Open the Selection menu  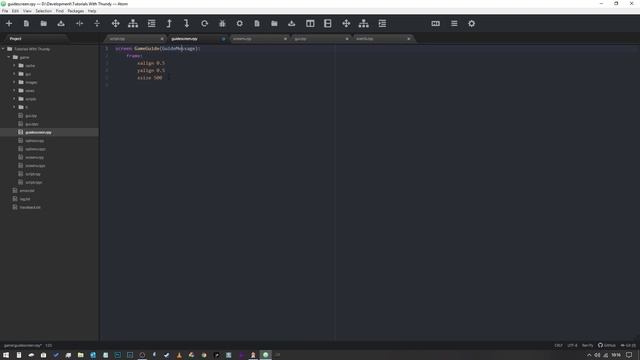43,11
